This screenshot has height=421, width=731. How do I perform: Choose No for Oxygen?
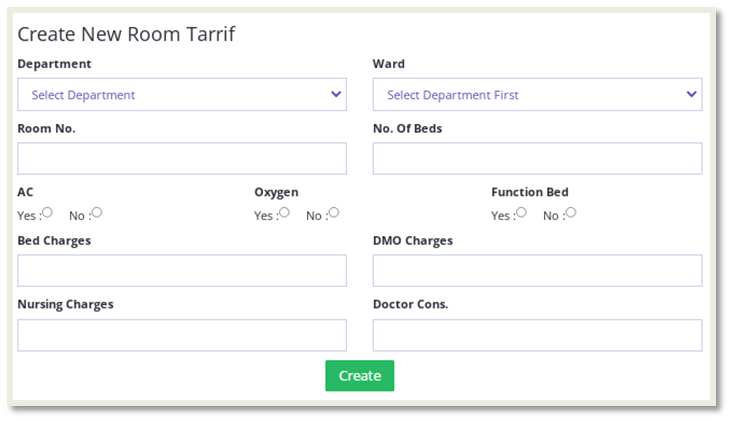334,213
